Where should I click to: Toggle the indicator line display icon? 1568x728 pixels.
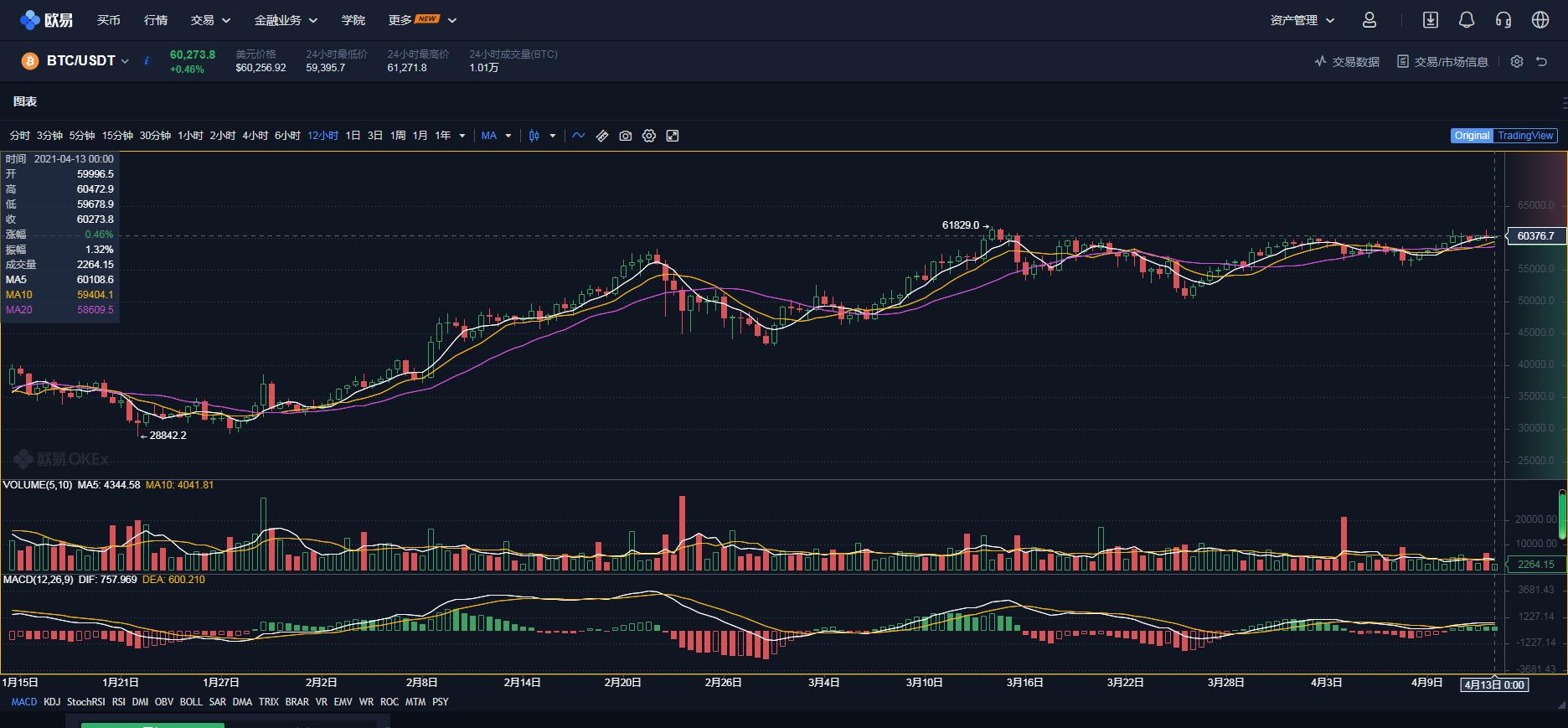click(578, 136)
